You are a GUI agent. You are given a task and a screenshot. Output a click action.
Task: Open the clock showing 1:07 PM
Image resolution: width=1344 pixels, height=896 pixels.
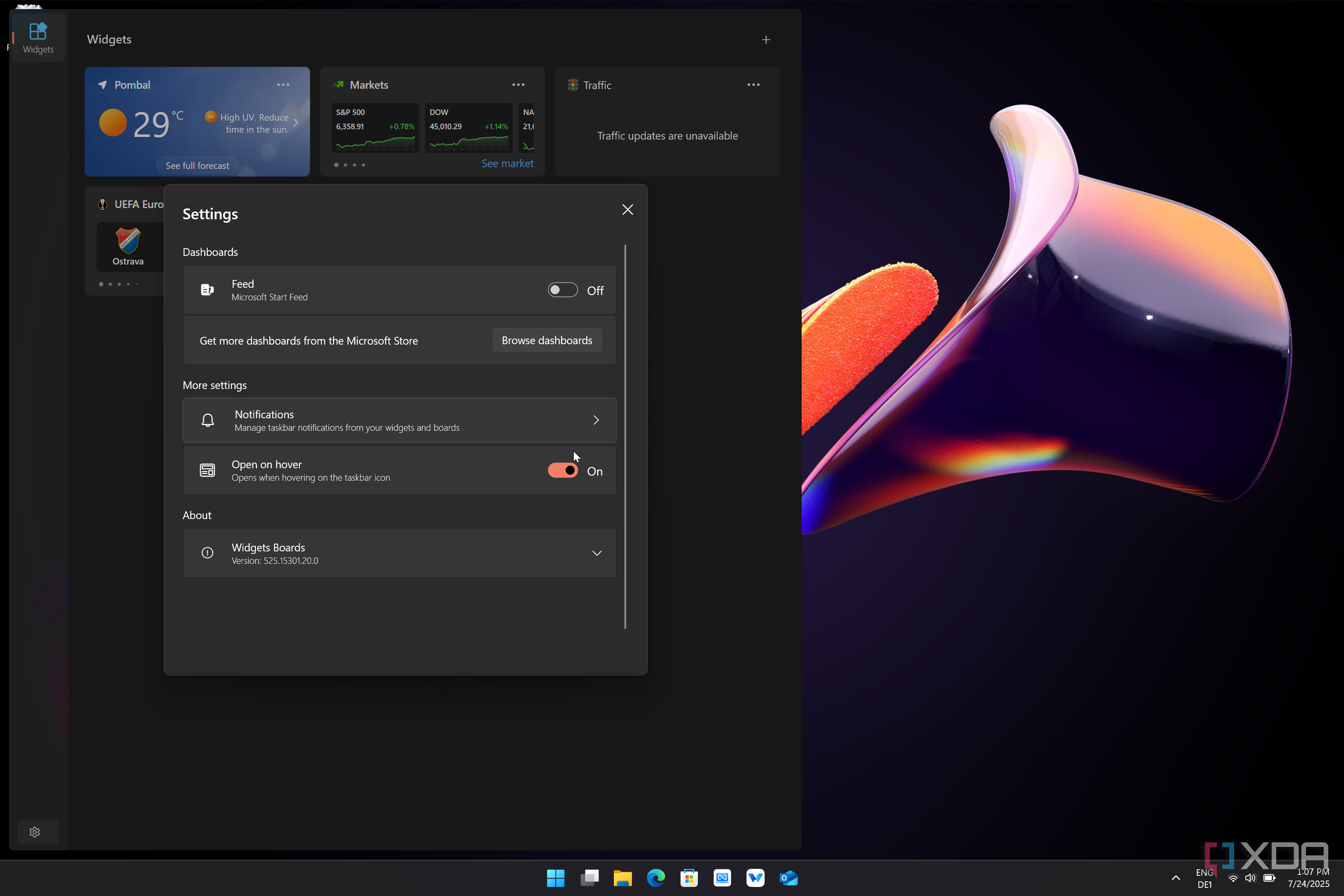coord(1309,878)
